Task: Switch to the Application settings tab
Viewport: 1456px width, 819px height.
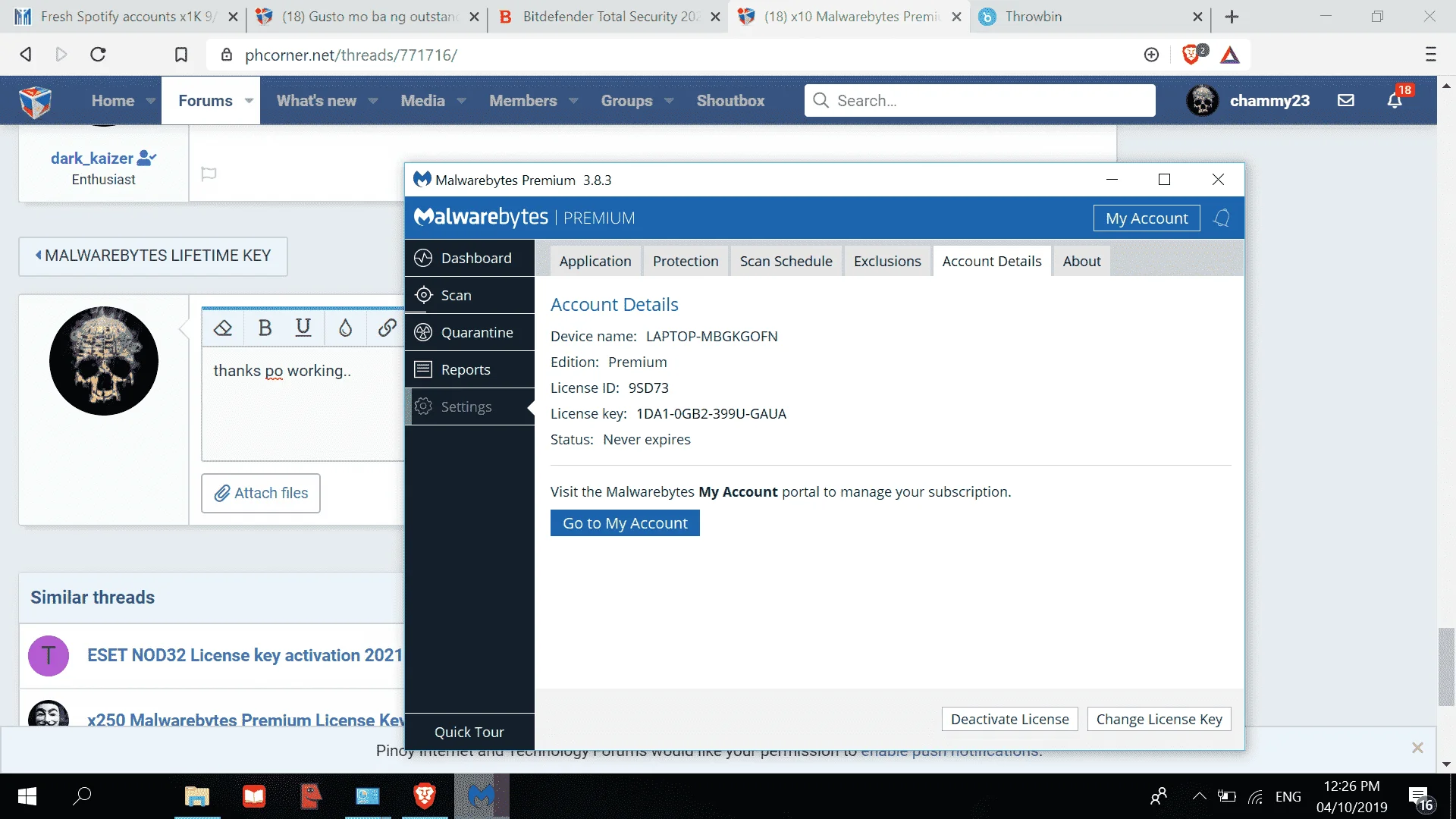Action: tap(595, 261)
